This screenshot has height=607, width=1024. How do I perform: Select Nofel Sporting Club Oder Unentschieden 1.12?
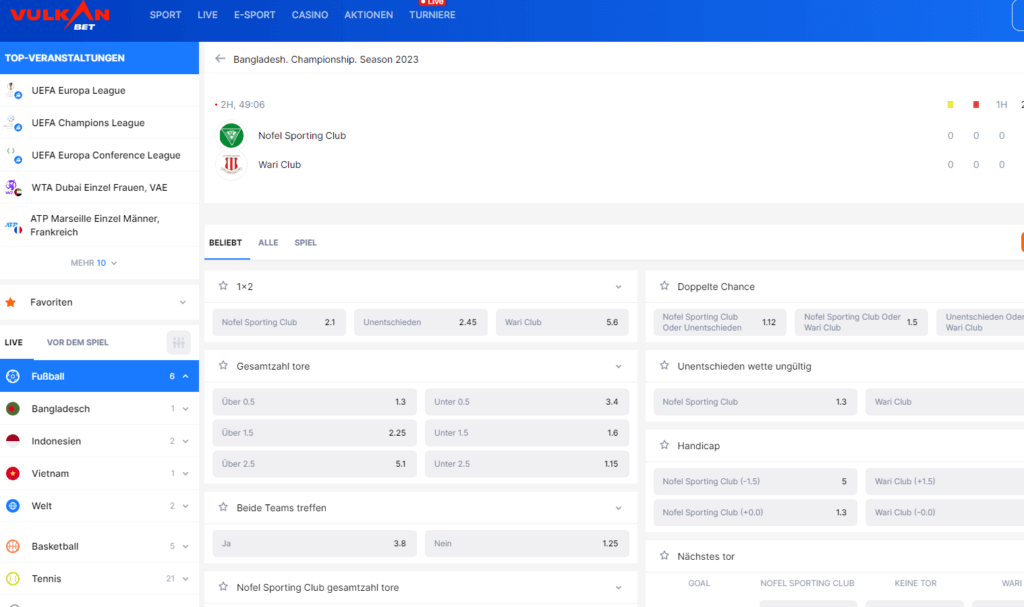point(720,322)
